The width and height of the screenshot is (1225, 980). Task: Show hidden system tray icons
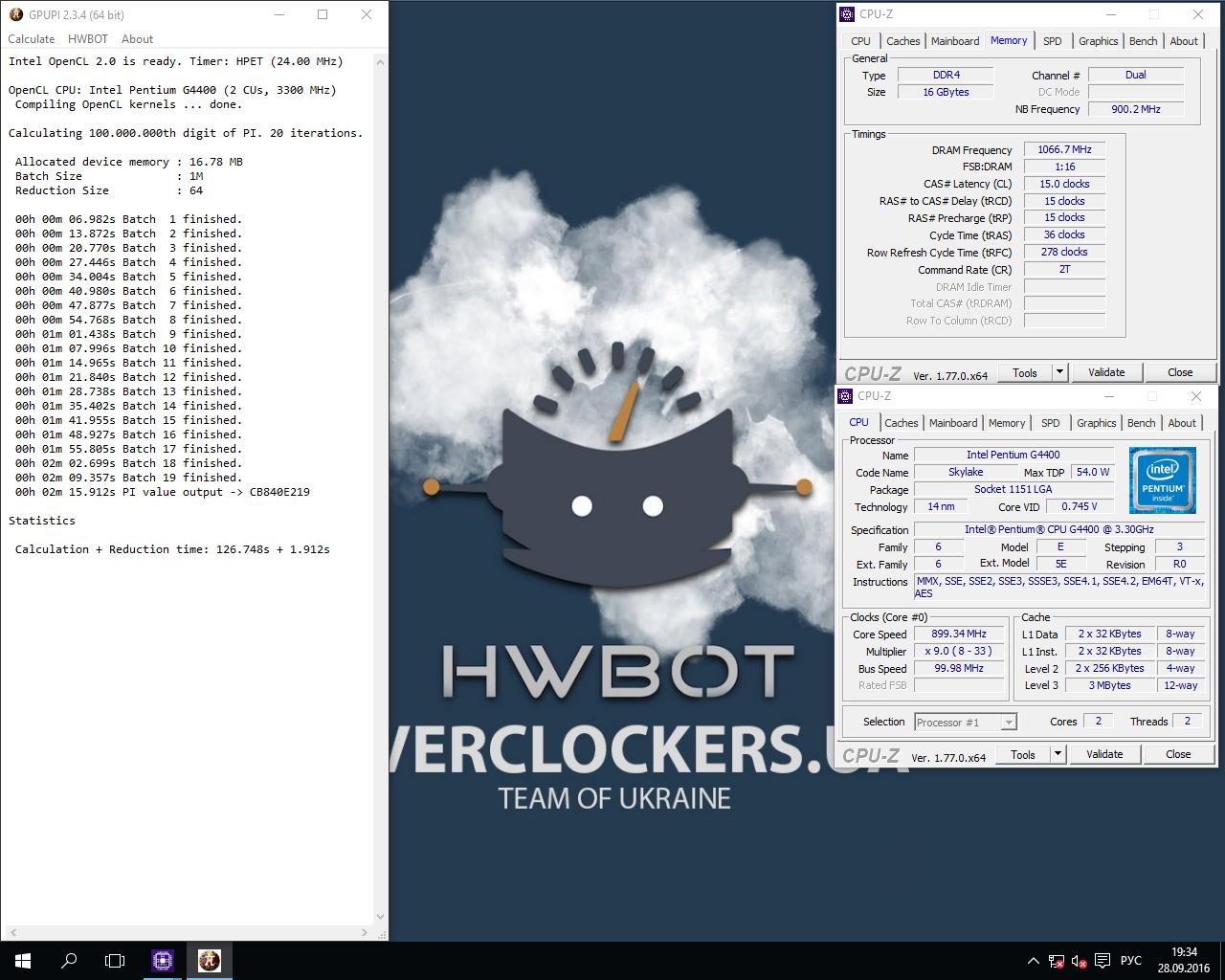click(x=1033, y=961)
